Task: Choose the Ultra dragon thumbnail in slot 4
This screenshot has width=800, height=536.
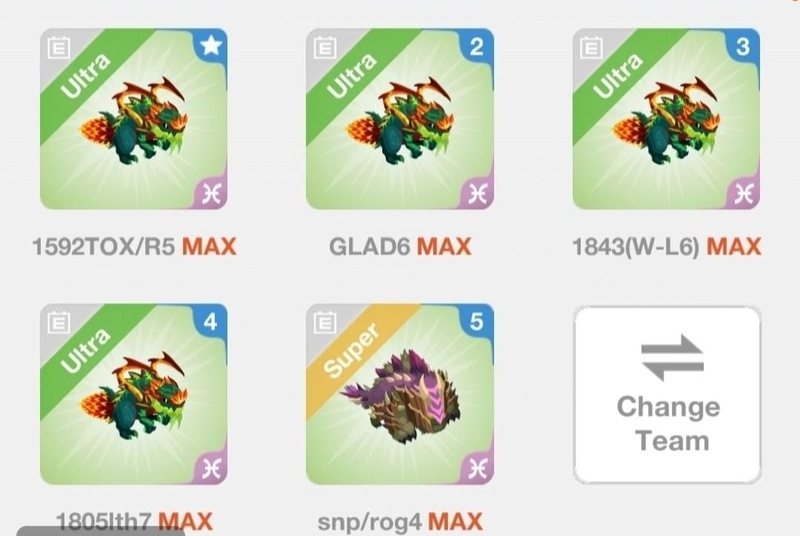Action: (x=134, y=394)
